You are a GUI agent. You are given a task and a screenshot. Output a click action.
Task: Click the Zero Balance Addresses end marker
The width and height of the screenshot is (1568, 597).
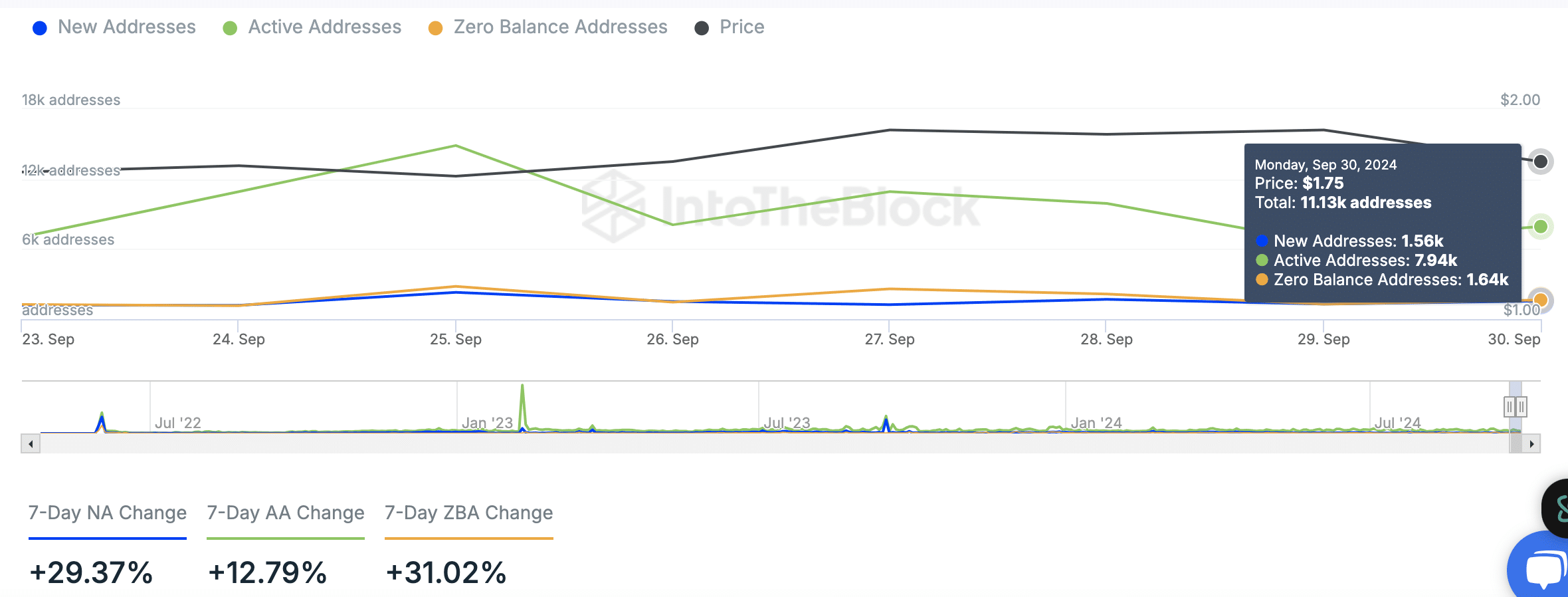coord(1540,300)
